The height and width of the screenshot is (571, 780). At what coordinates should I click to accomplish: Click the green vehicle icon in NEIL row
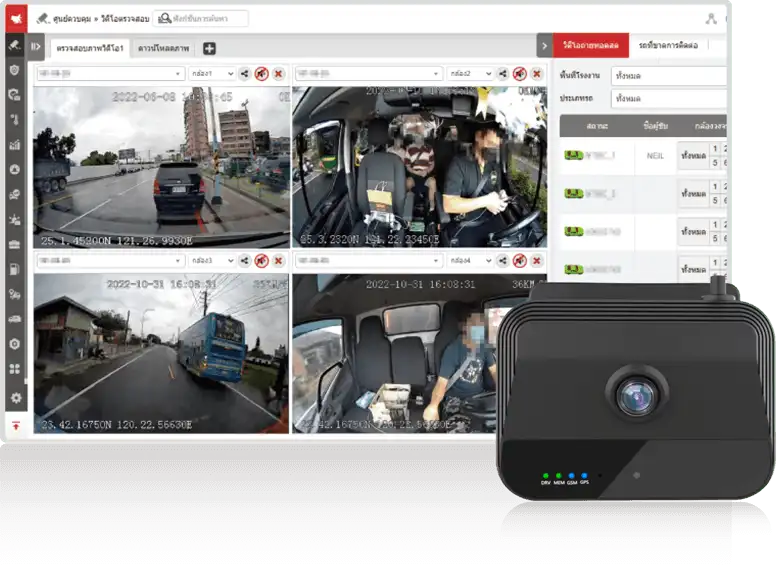point(574,155)
